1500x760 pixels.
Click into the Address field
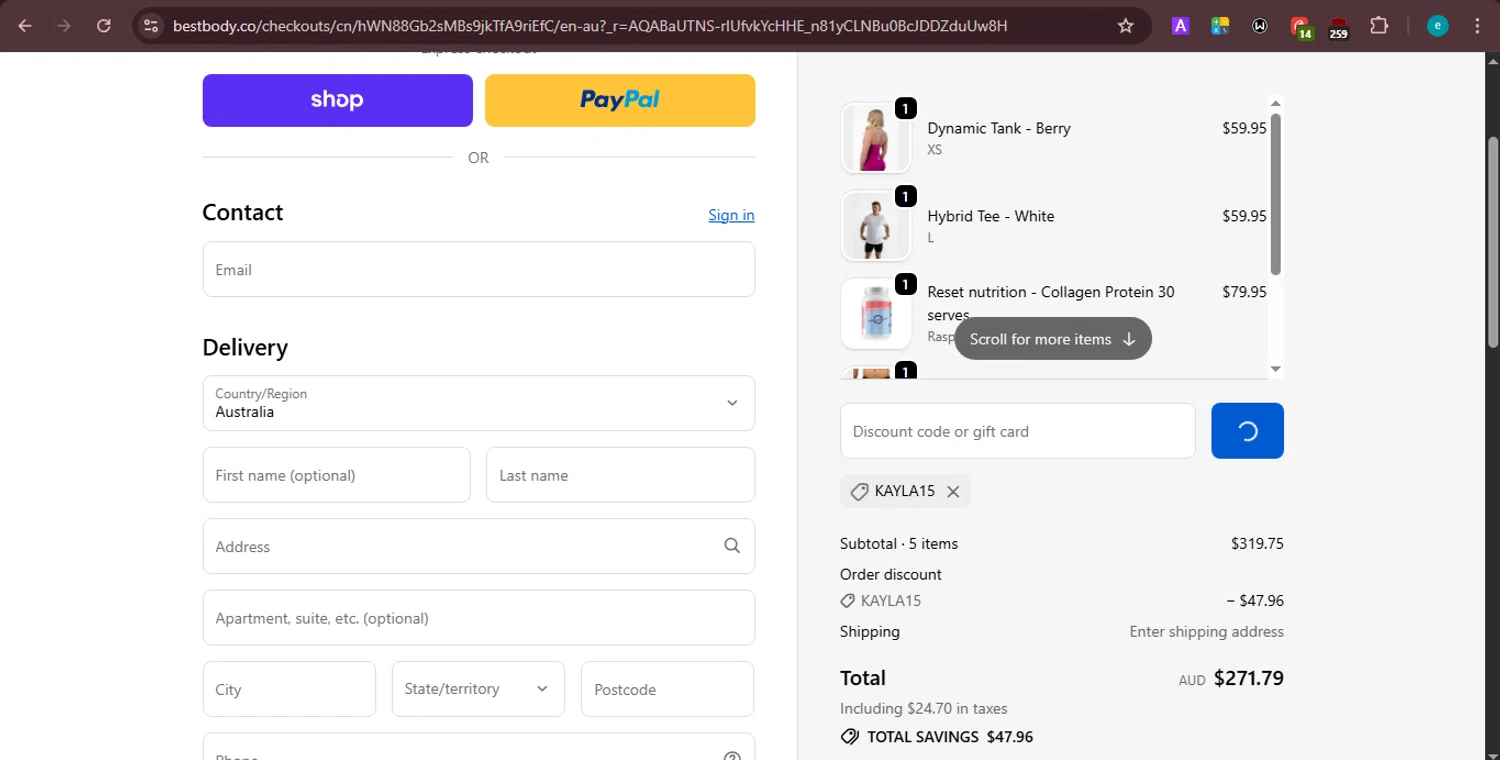click(479, 546)
